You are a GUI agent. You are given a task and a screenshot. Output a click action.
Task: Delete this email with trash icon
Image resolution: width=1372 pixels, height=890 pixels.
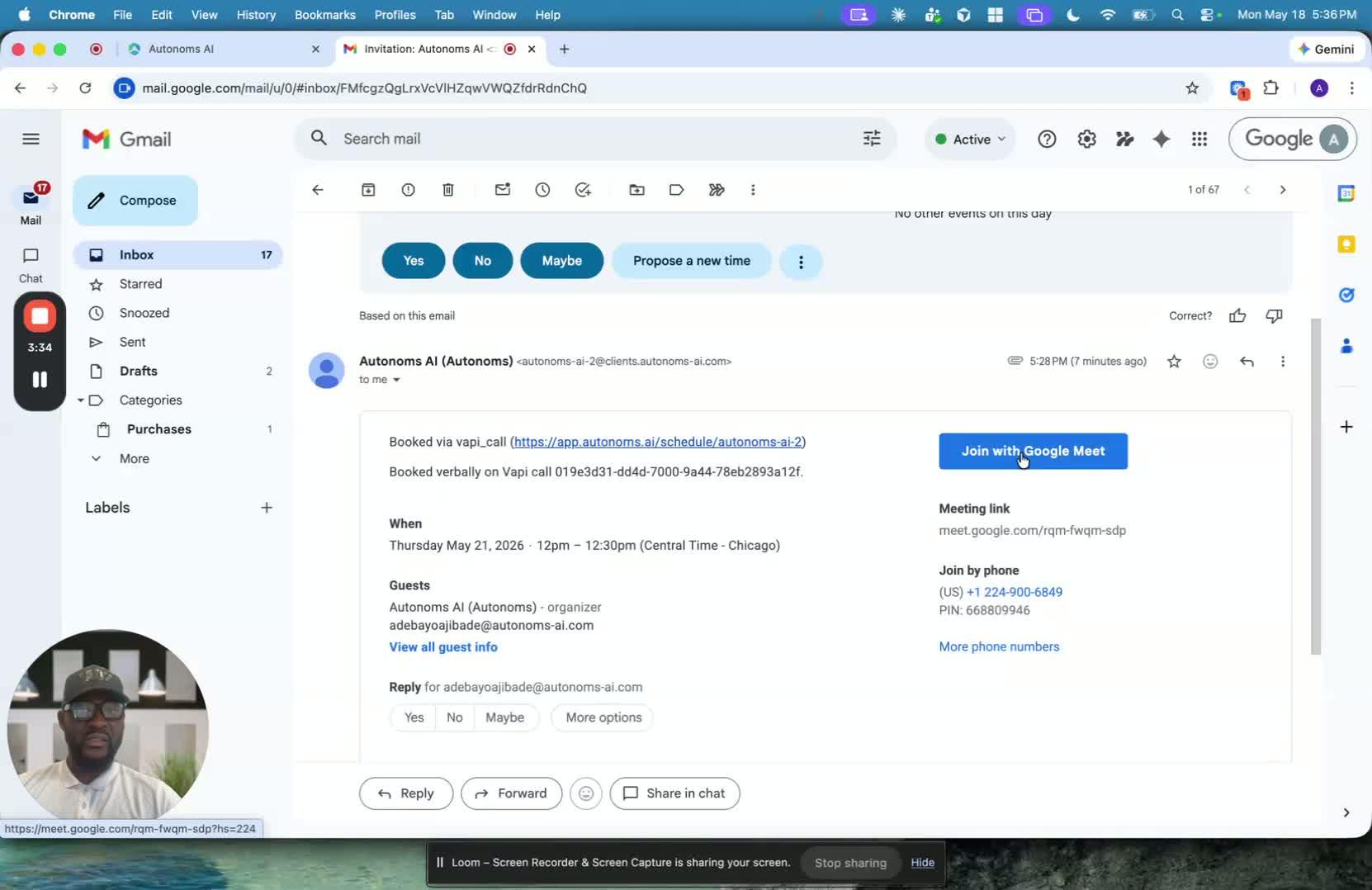(x=448, y=190)
